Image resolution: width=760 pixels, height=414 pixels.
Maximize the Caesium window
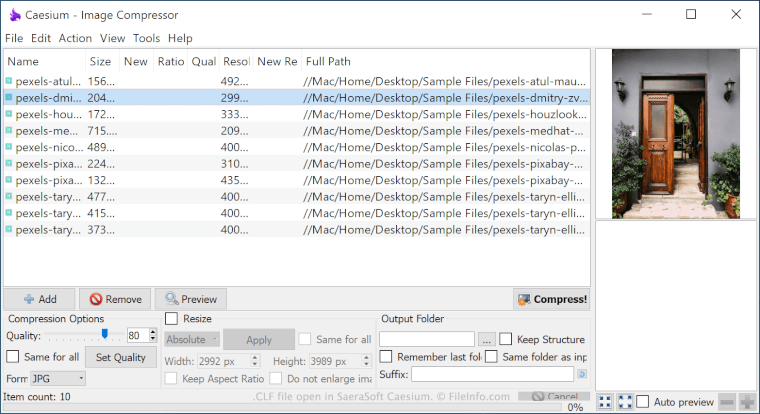pos(691,15)
